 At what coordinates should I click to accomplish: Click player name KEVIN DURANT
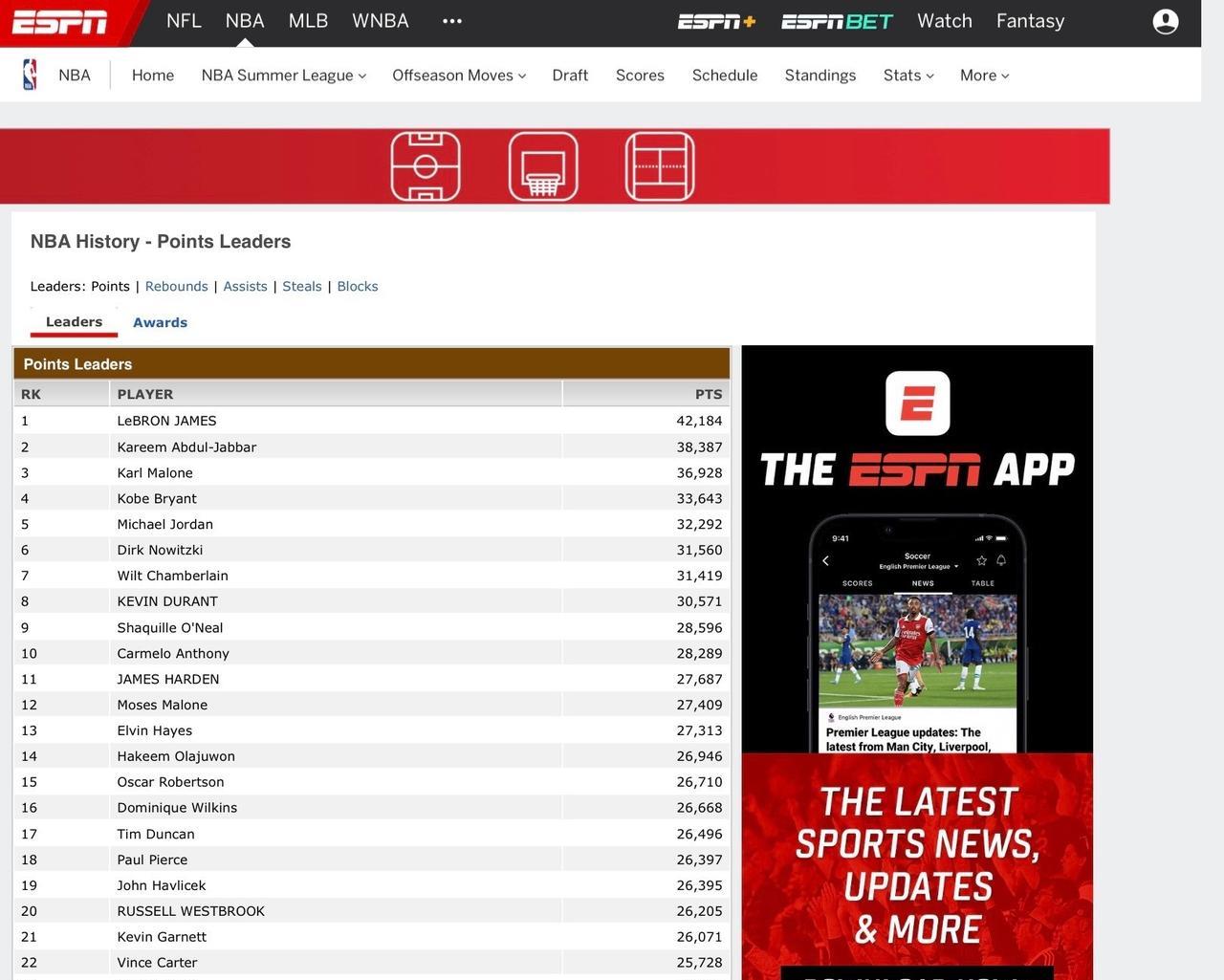point(167,601)
